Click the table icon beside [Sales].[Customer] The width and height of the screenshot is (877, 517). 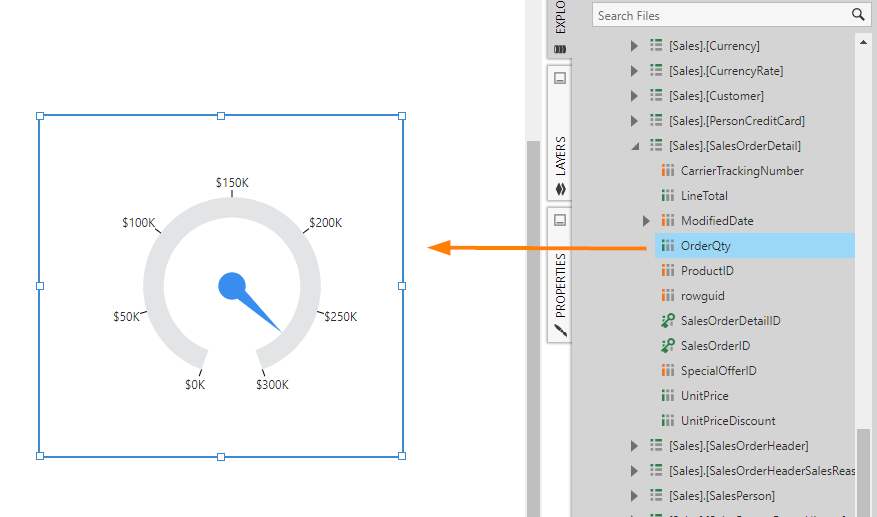point(656,96)
